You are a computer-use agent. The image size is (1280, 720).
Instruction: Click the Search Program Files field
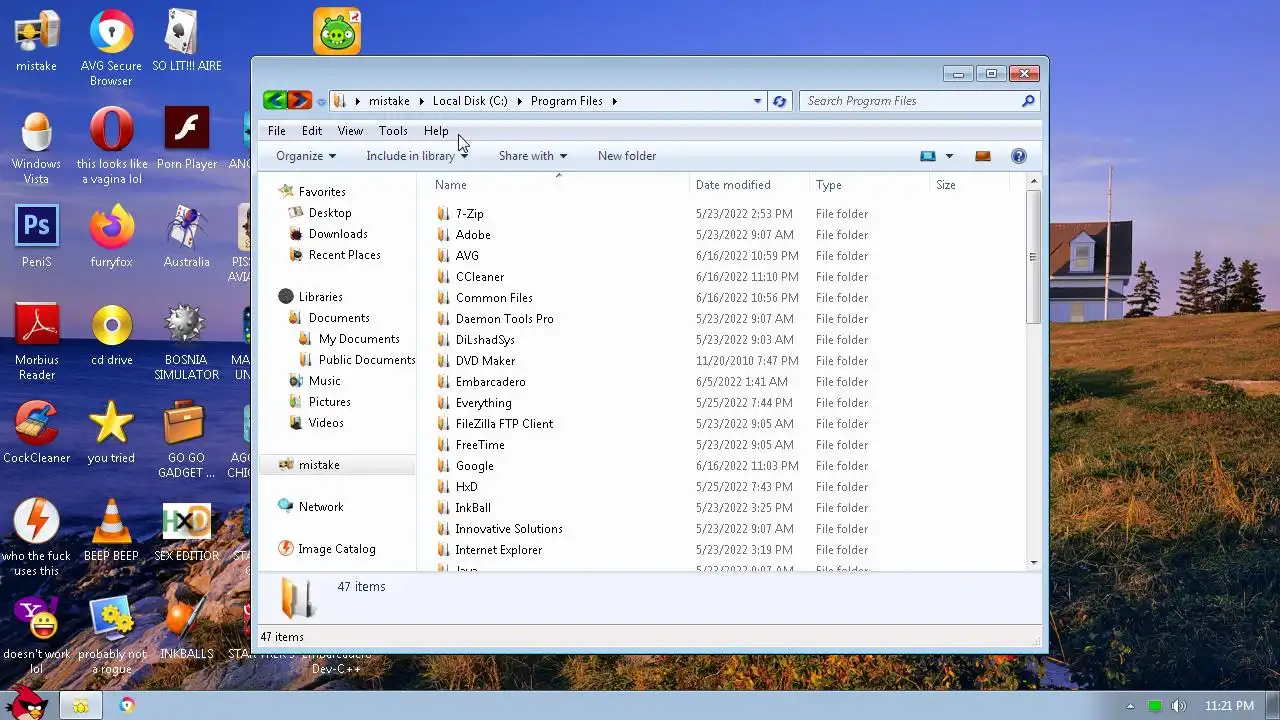(x=910, y=101)
